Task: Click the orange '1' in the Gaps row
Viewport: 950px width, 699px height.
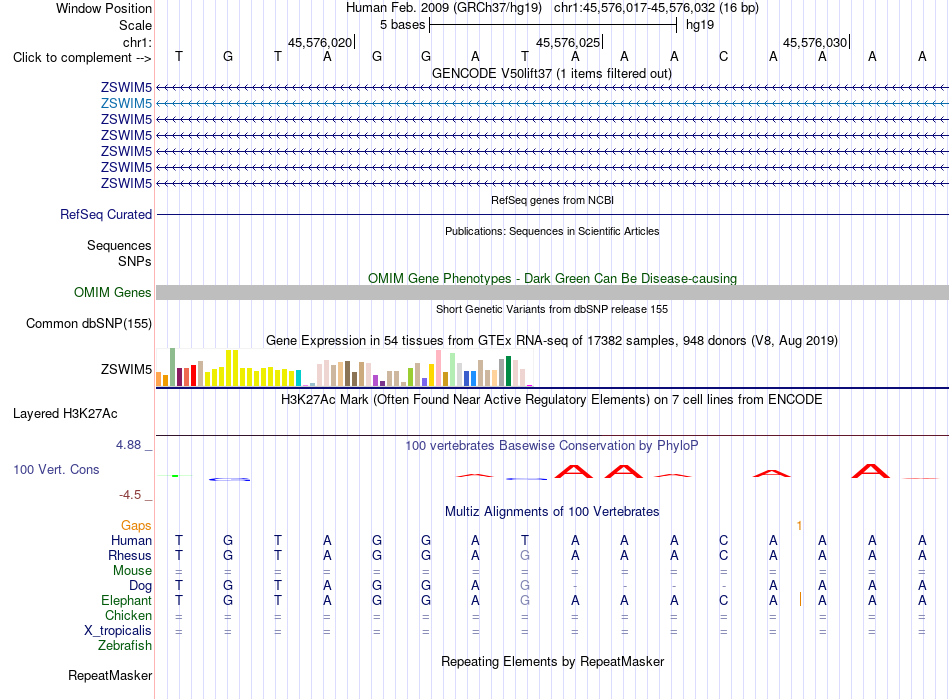Action: (x=799, y=526)
